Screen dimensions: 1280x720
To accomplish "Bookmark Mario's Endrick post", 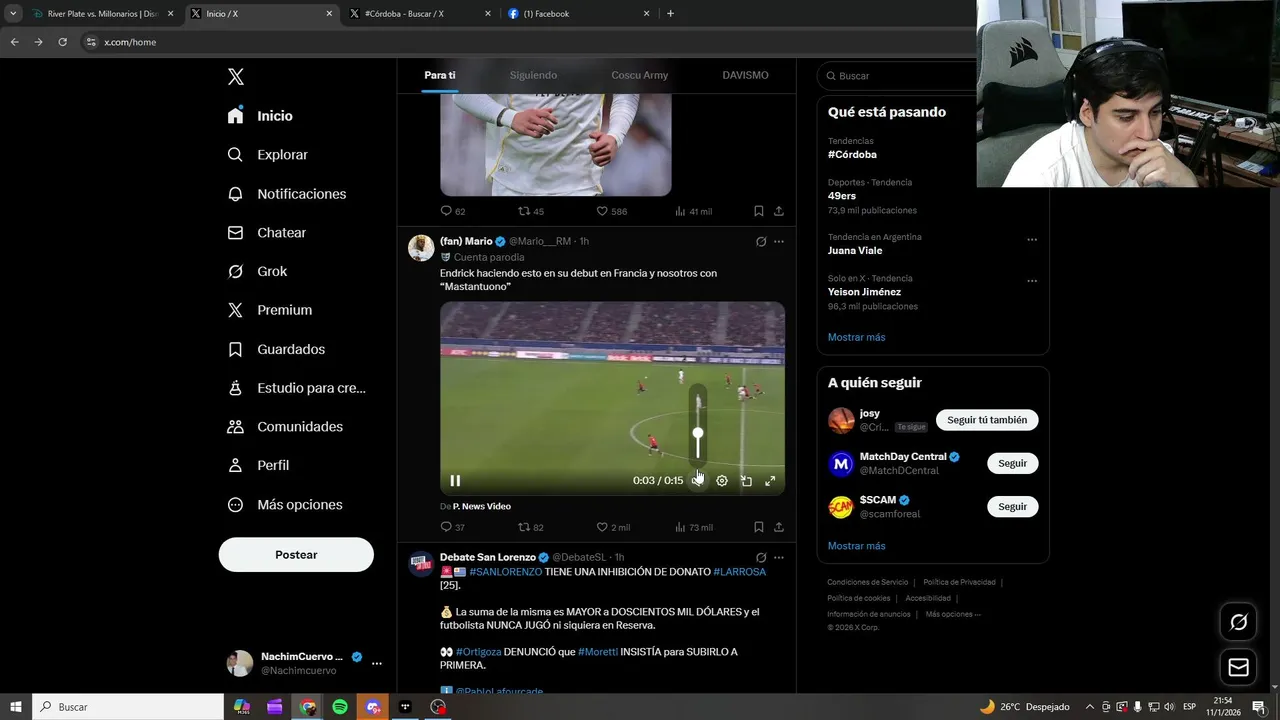I will tap(759, 527).
